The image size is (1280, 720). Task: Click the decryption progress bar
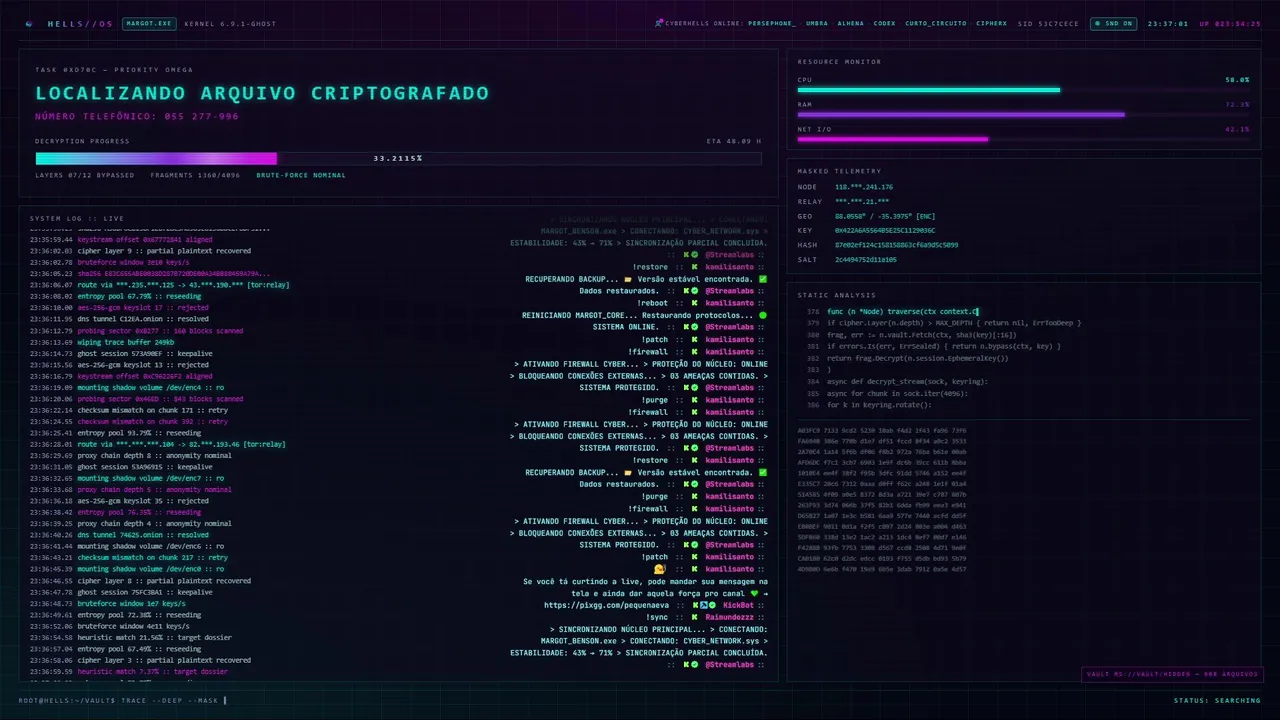point(398,158)
